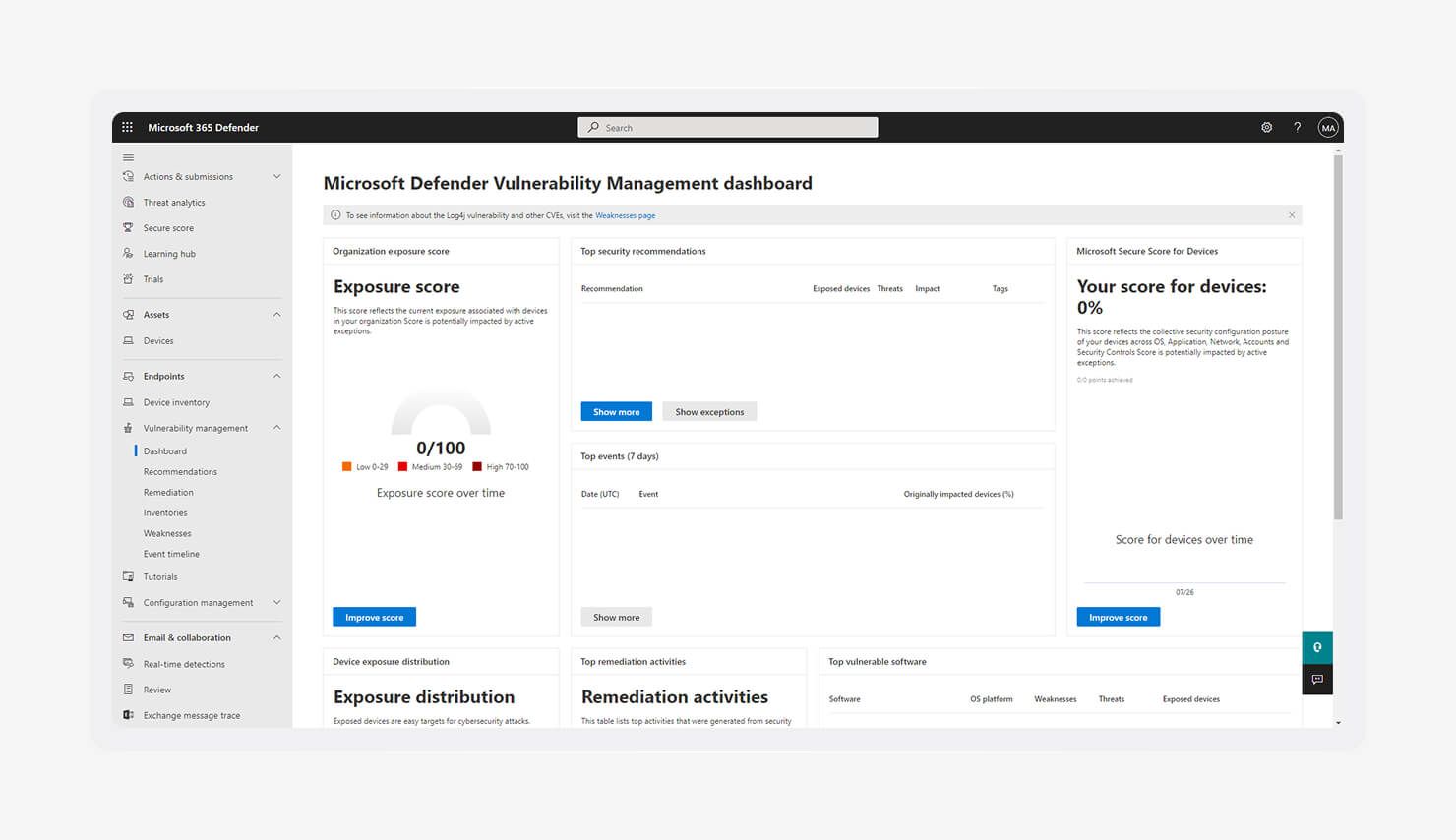Click the Endpoints section icon
Image resolution: width=1456 pixels, height=840 pixels.
pos(128,376)
